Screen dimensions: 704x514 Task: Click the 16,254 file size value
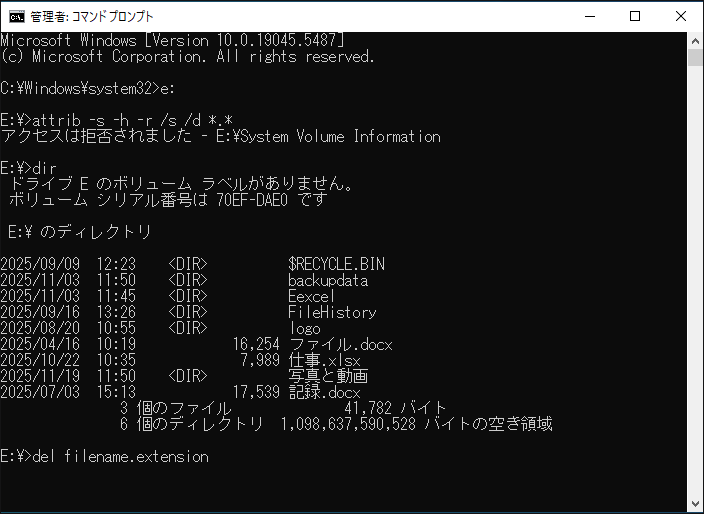(x=256, y=345)
